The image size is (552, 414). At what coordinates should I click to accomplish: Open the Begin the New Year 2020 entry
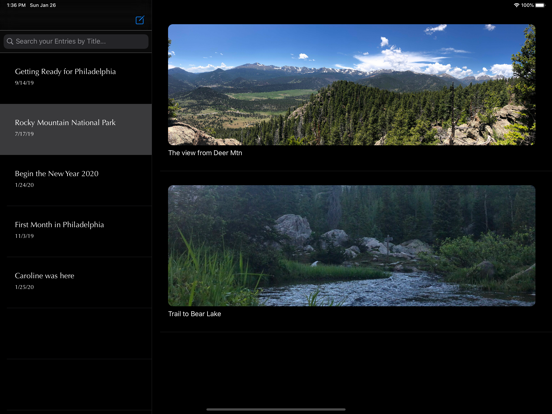coord(76,180)
